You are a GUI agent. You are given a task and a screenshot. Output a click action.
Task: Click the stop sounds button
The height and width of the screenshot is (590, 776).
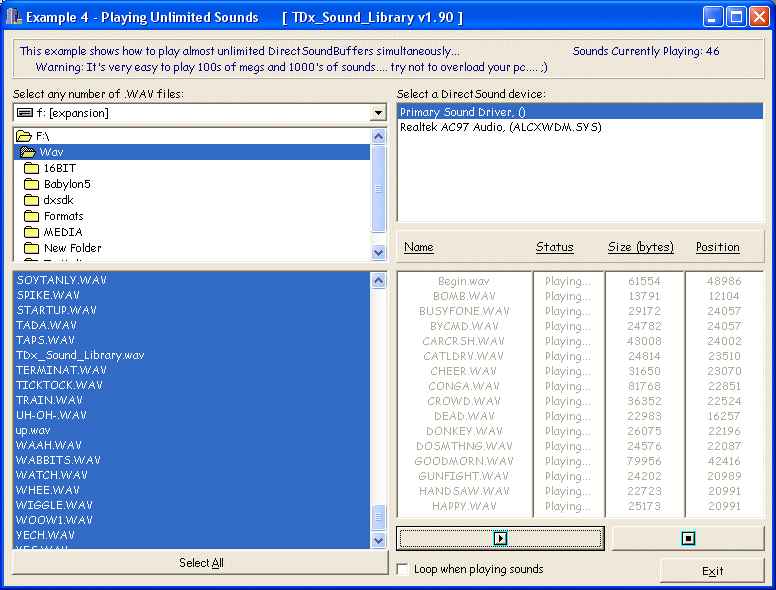[688, 538]
